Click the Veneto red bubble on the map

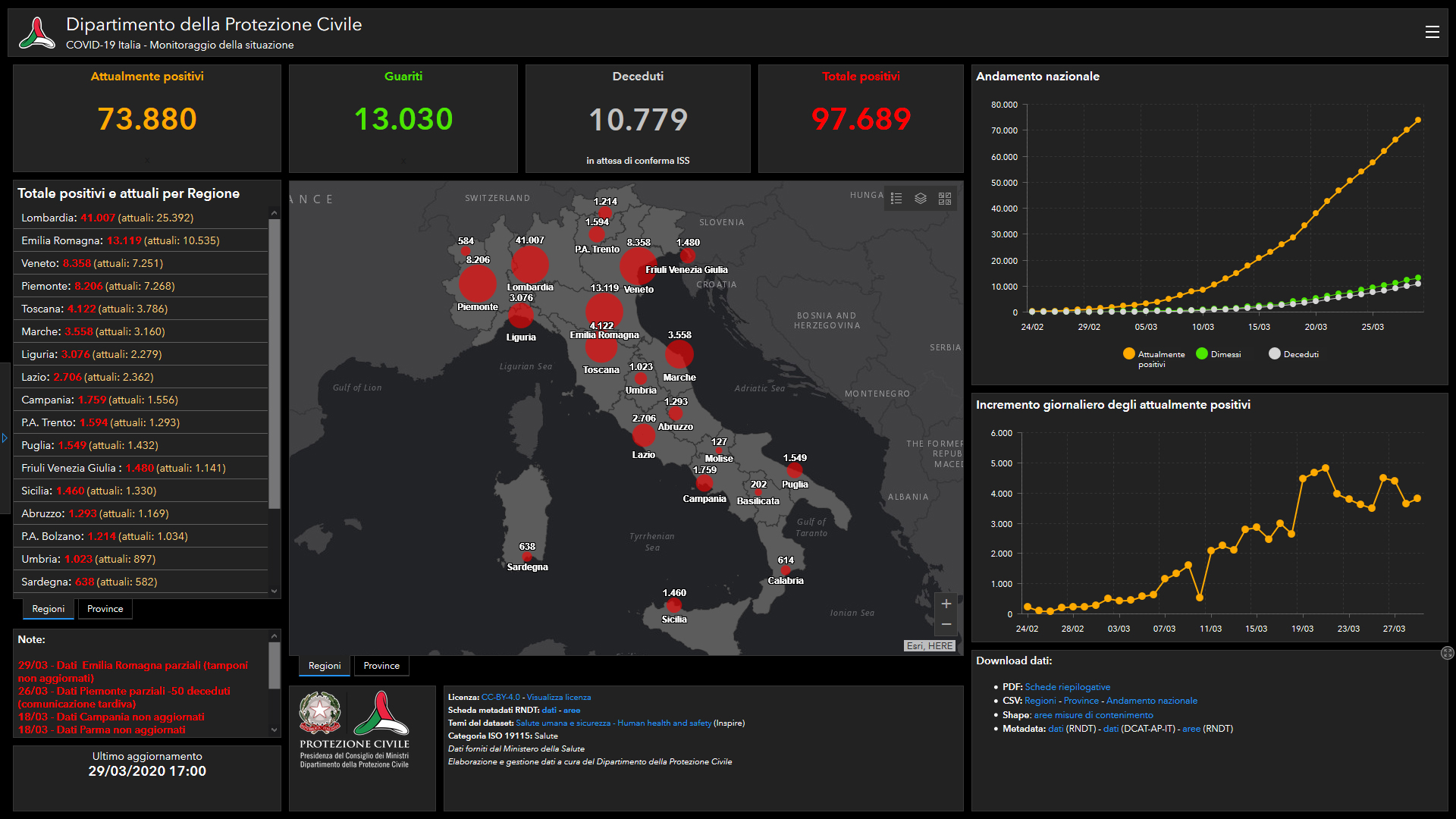pyautogui.click(x=639, y=266)
